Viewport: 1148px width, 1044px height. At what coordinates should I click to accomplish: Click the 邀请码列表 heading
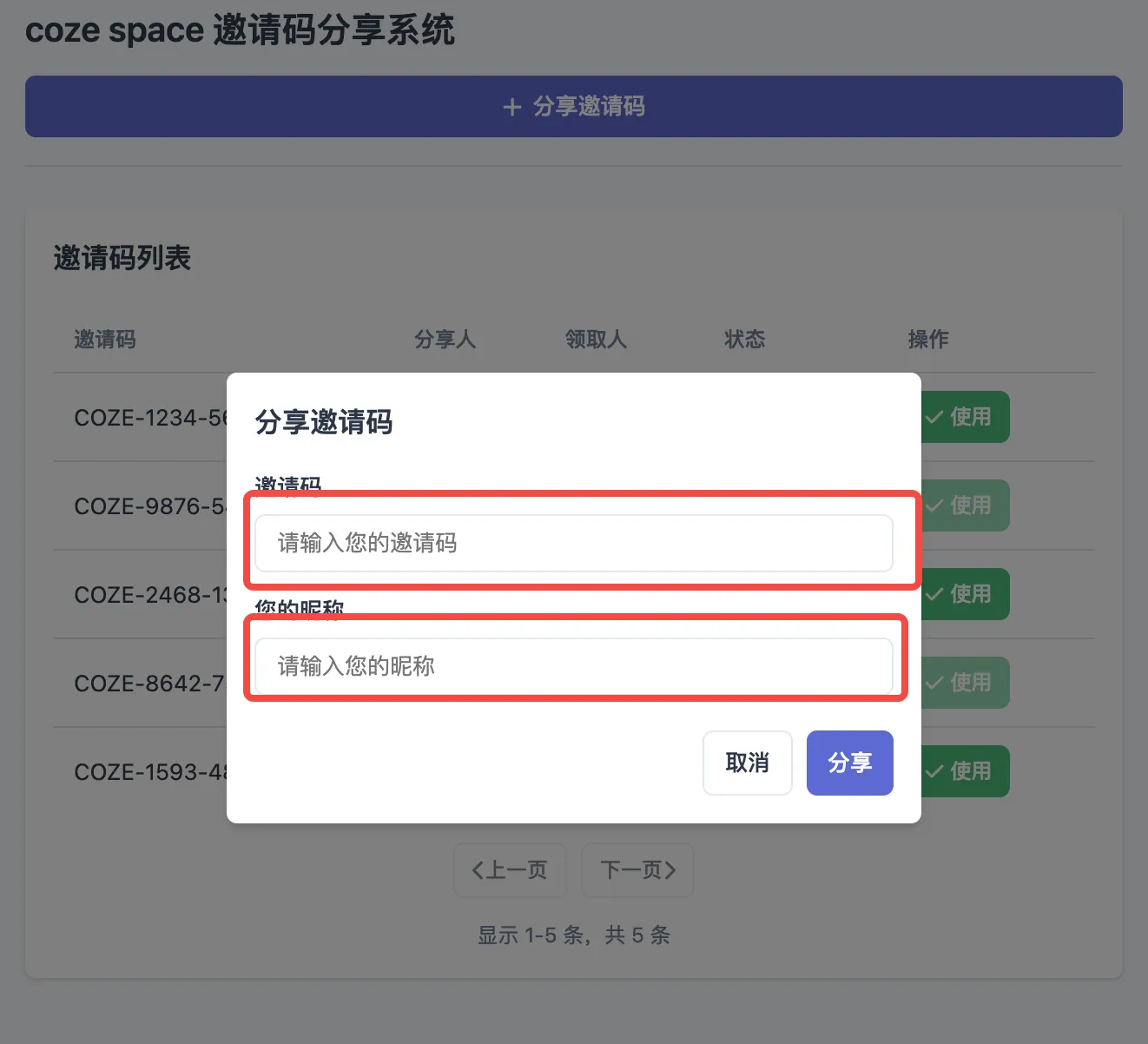click(x=122, y=258)
